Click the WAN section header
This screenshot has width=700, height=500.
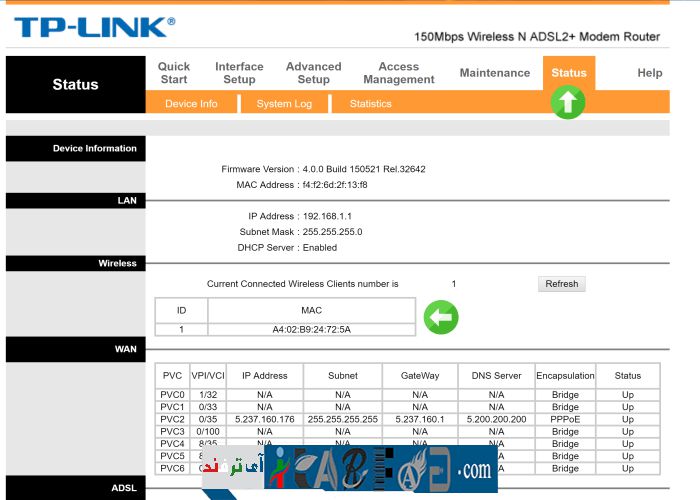(125, 349)
